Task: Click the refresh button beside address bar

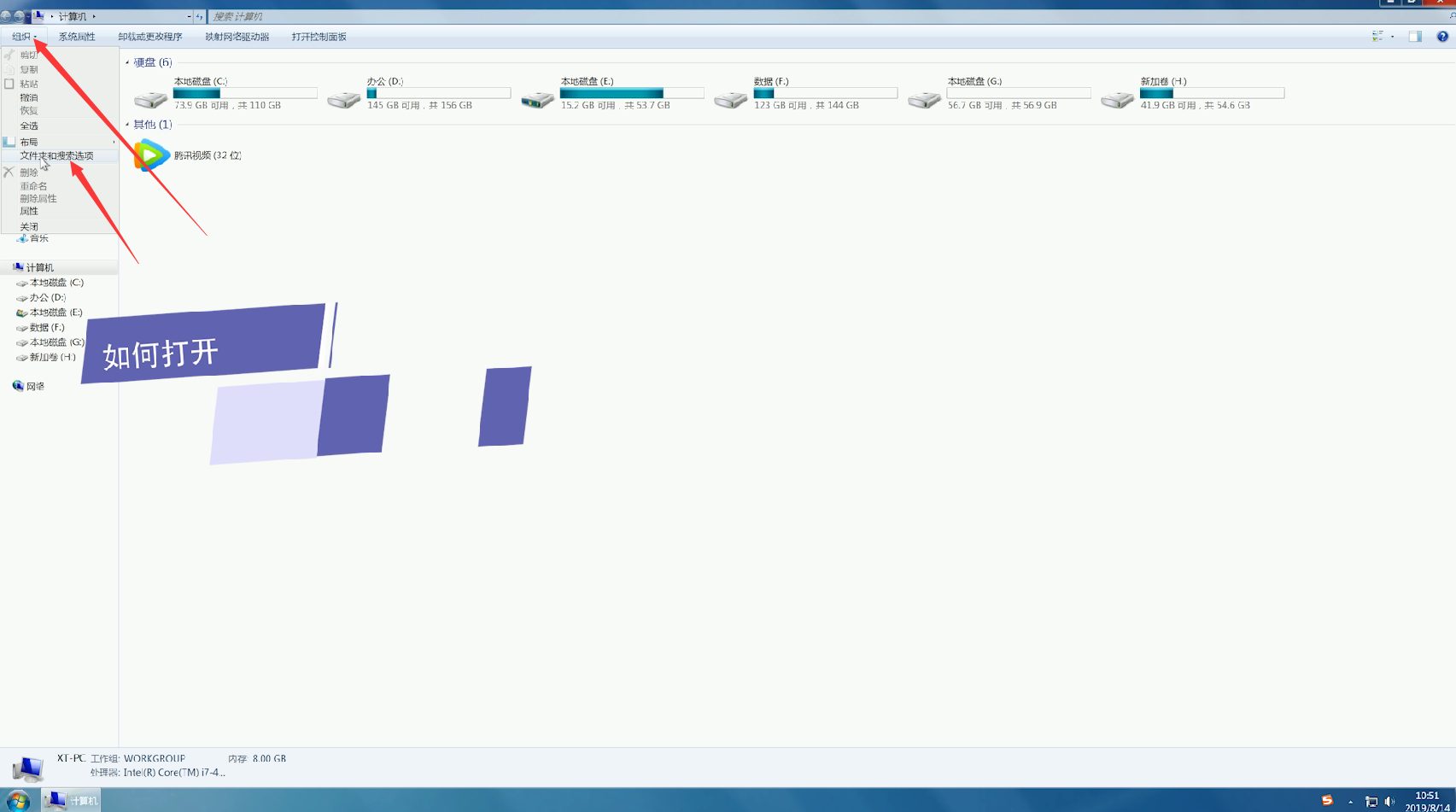Action: point(200,16)
